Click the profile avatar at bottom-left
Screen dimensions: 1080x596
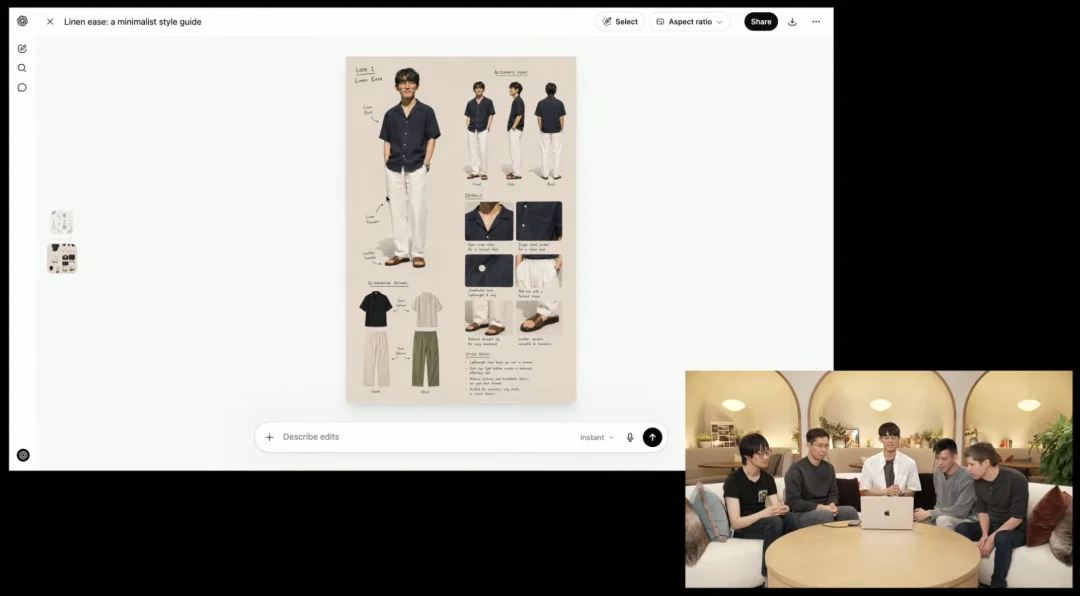[23, 455]
